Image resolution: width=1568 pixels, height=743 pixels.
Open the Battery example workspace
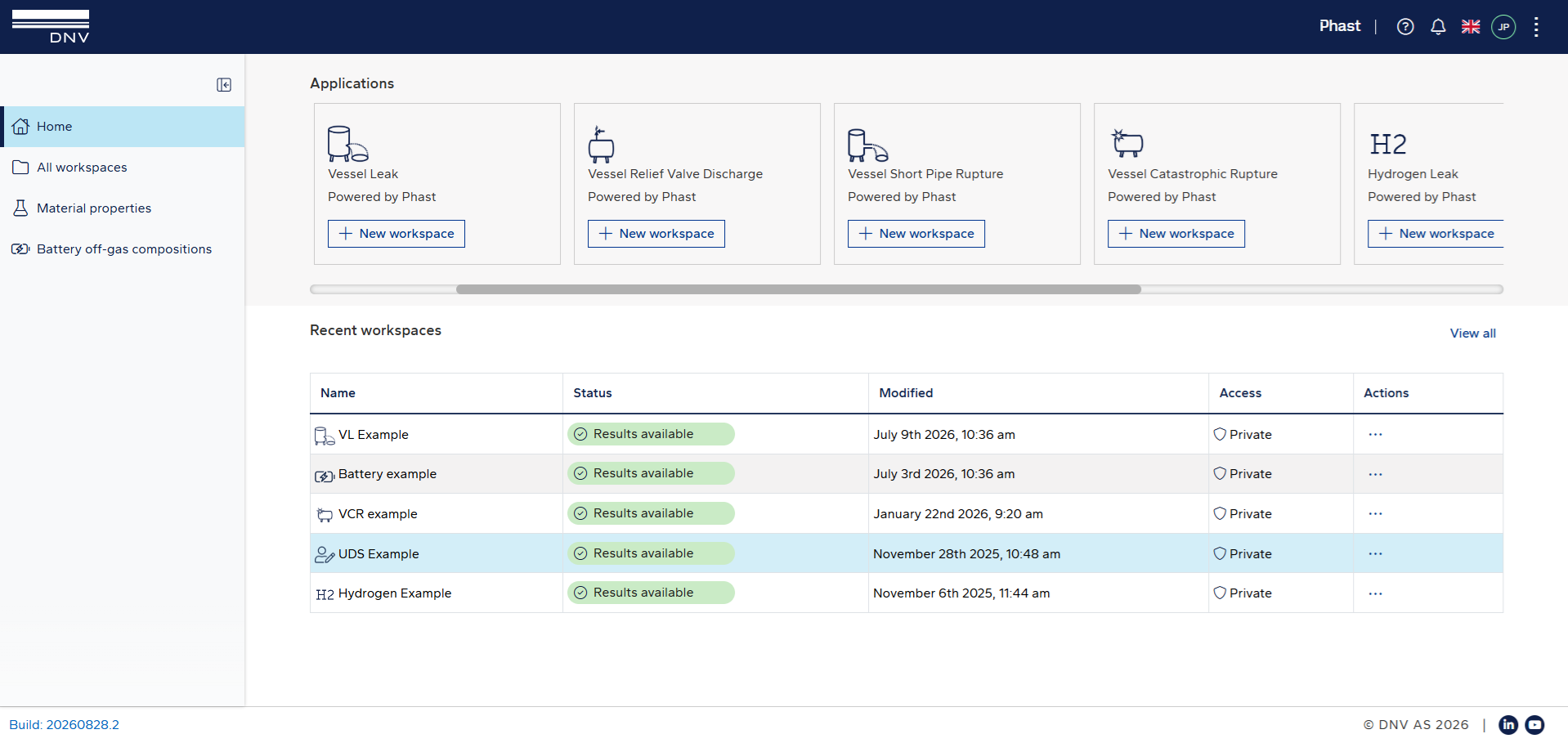tap(388, 474)
